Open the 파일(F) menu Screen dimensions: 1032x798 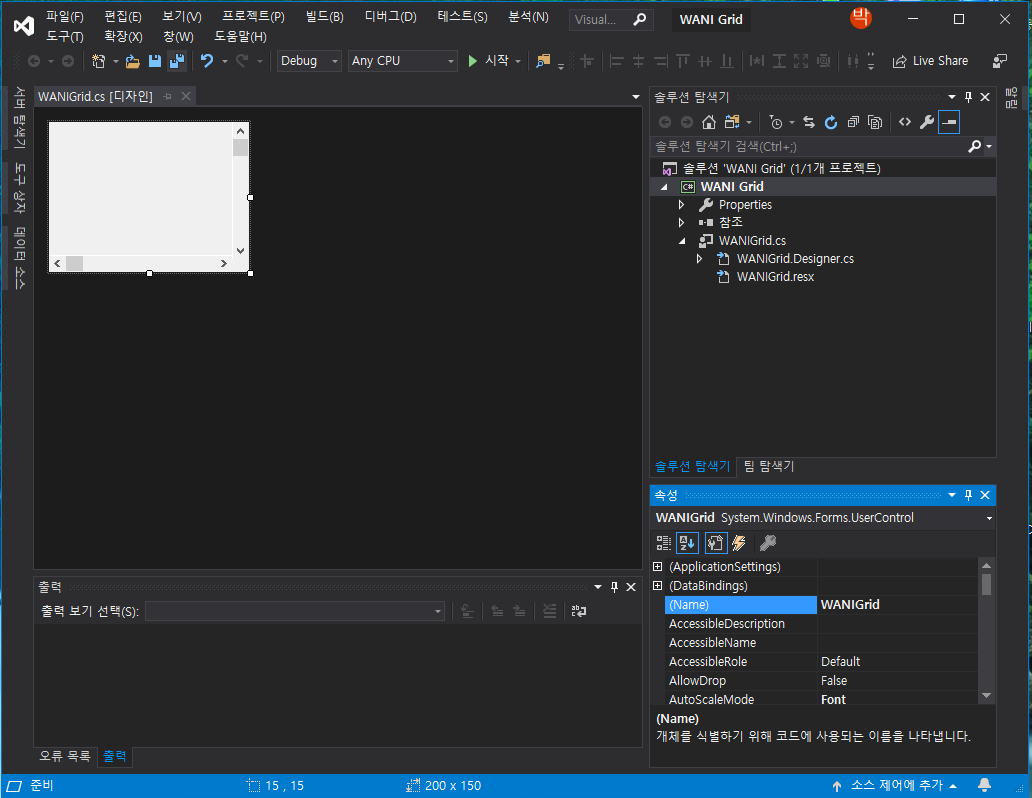tap(64, 16)
